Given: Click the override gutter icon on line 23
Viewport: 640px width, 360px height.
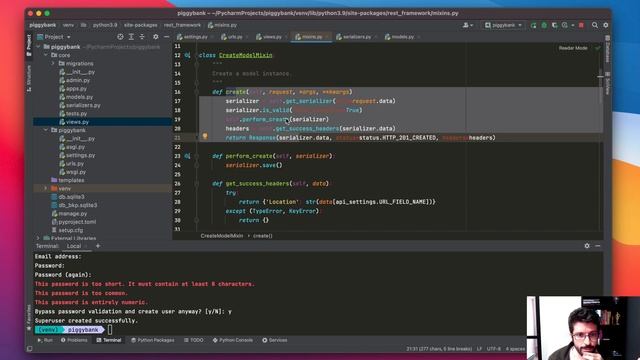Looking at the screenshot, I should (187, 156).
